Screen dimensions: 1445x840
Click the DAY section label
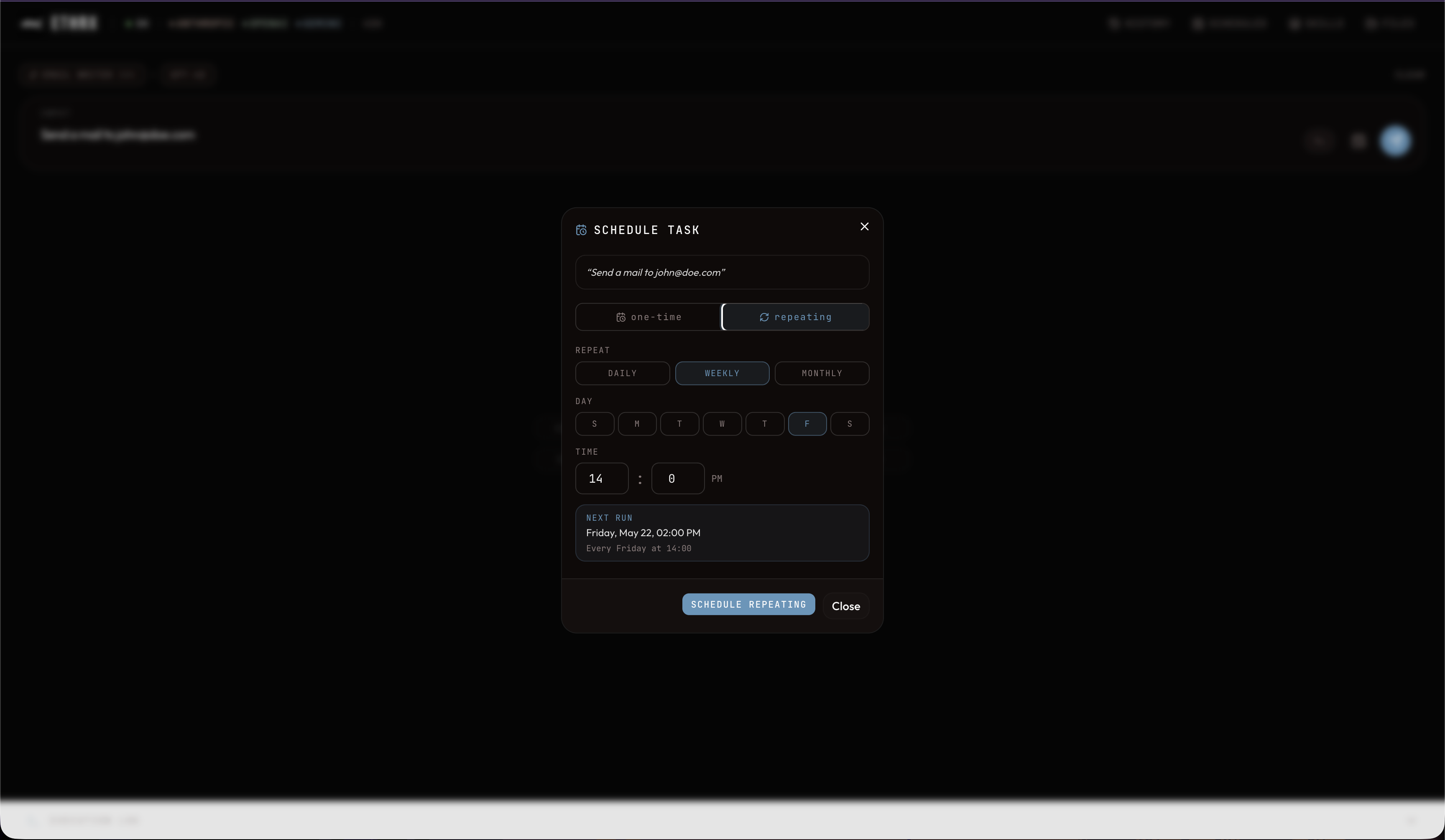click(x=584, y=401)
